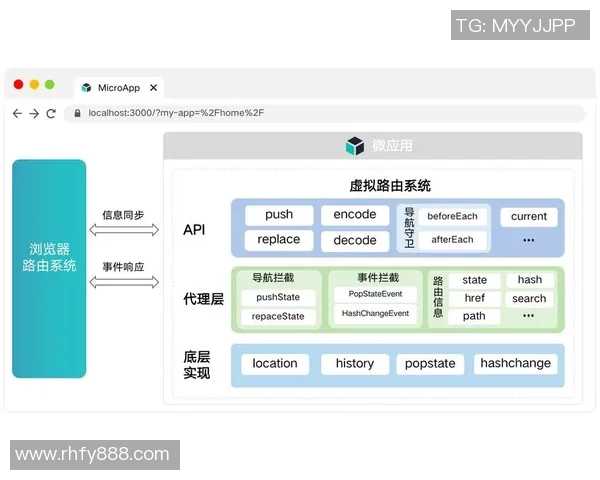Click the href route info box

(x=474, y=298)
